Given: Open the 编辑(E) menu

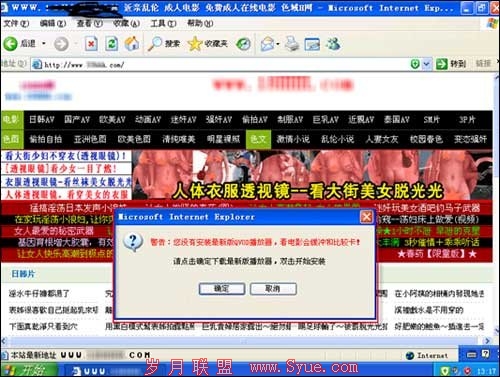Looking at the screenshot, I should (x=53, y=23).
